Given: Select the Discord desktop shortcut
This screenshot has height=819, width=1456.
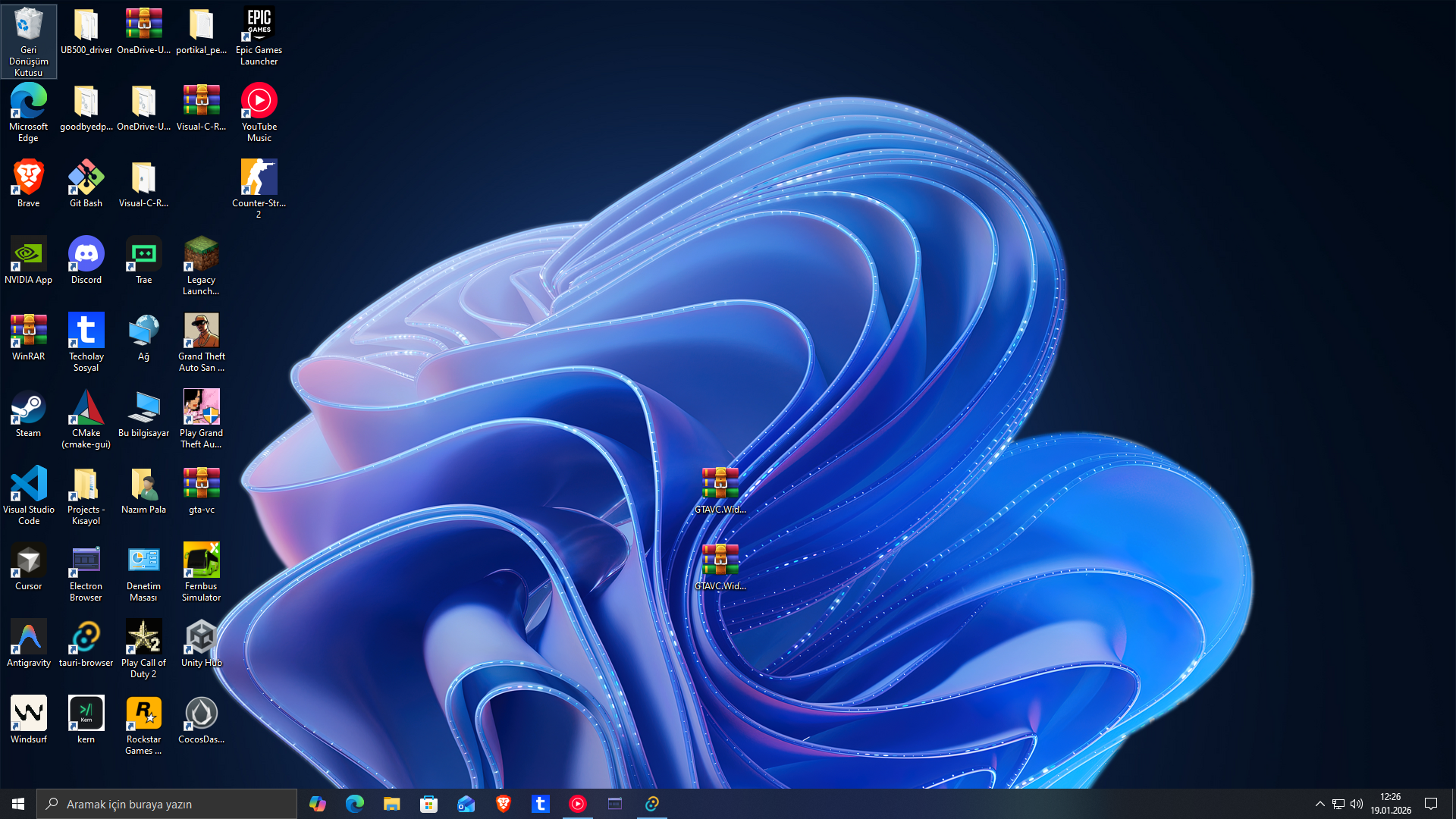Looking at the screenshot, I should point(86,260).
